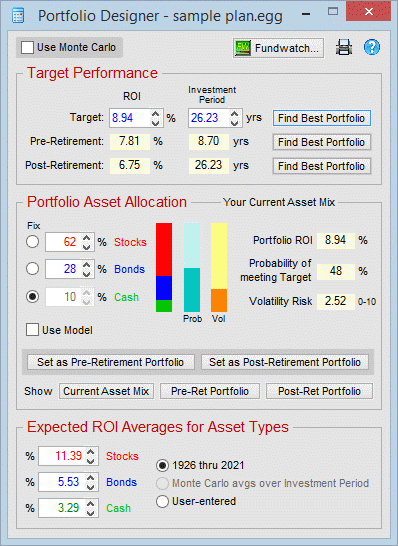The width and height of the screenshot is (398, 546).
Task: Click the Portfolio Designer title bar icon
Action: click(x=18, y=16)
